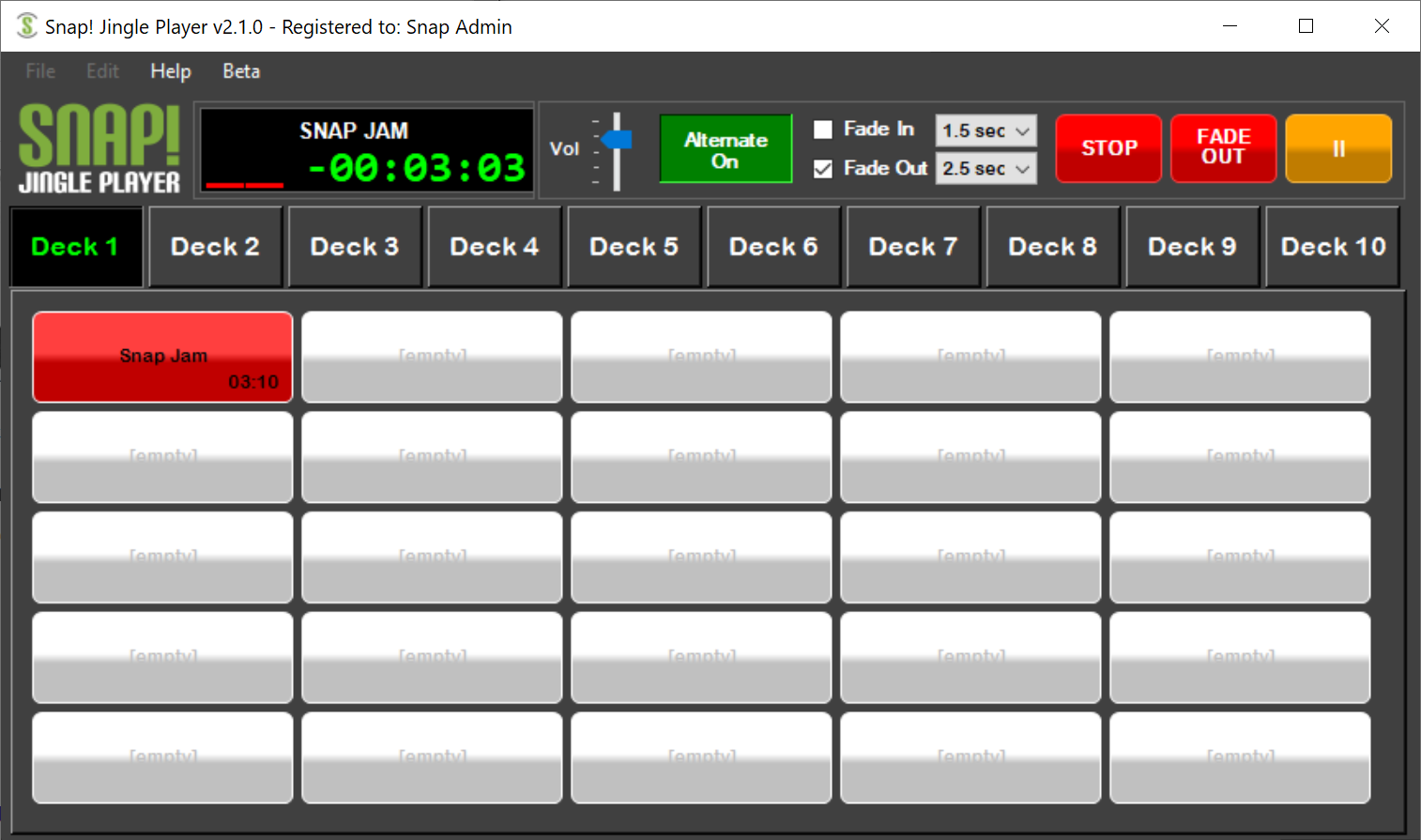Click the Snap app icon in title bar
The height and width of the screenshot is (840, 1421).
[x=27, y=26]
